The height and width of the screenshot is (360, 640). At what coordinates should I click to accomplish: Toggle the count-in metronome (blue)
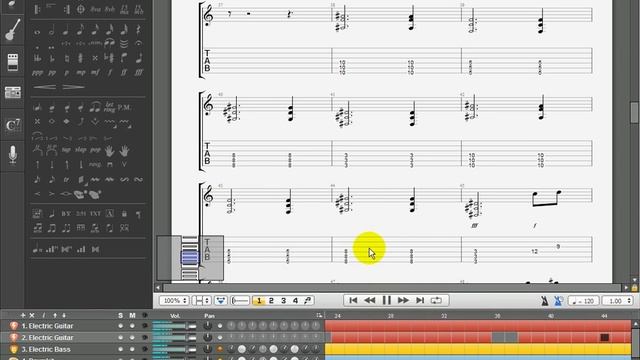pos(558,301)
